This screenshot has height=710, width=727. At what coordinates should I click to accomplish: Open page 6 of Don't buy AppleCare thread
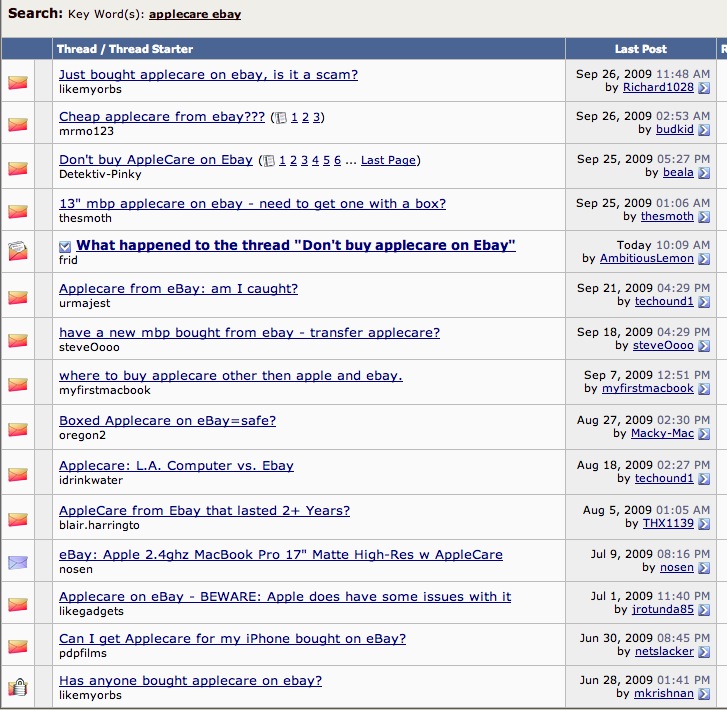pyautogui.click(x=337, y=160)
